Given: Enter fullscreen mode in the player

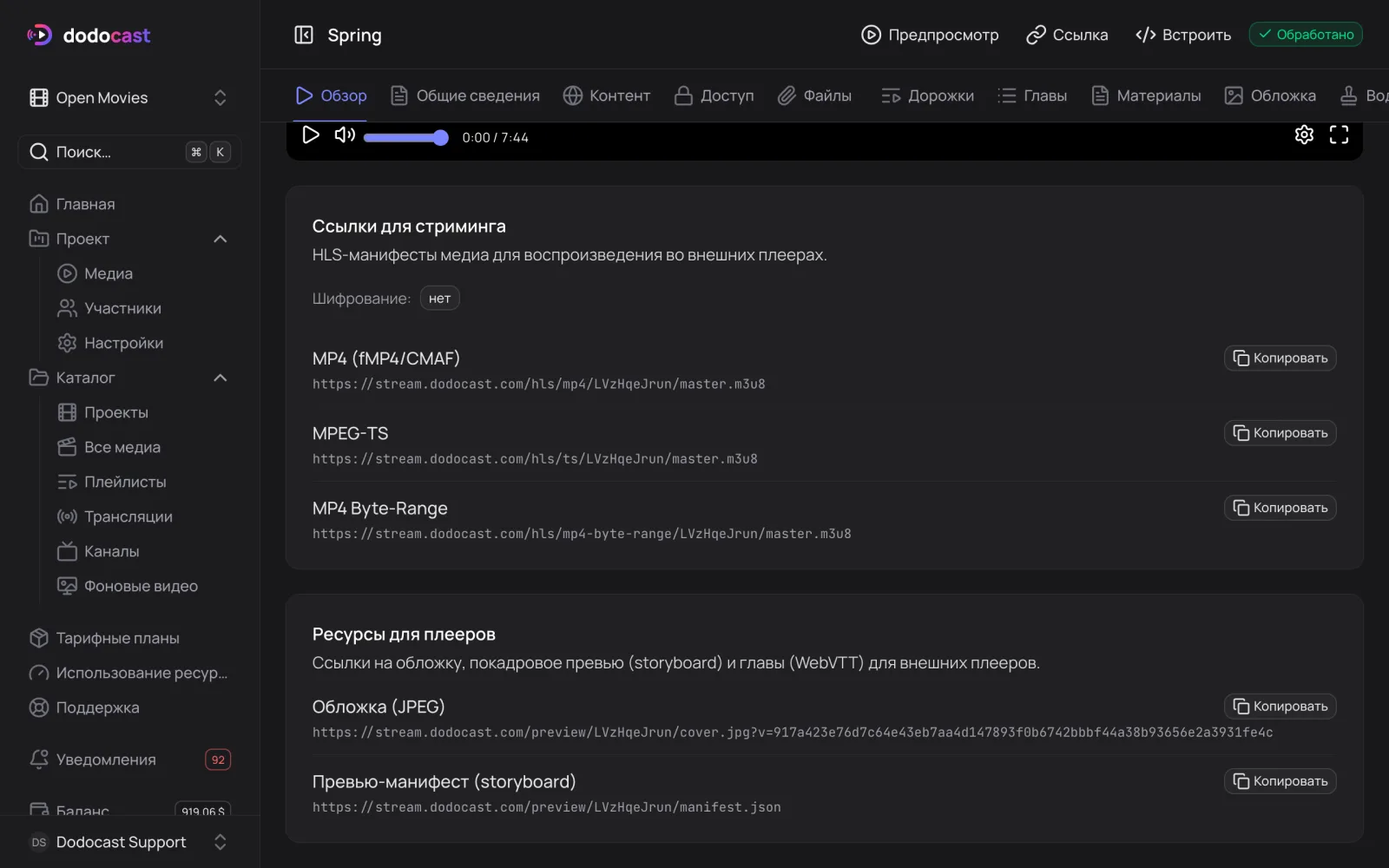Looking at the screenshot, I should (1339, 135).
